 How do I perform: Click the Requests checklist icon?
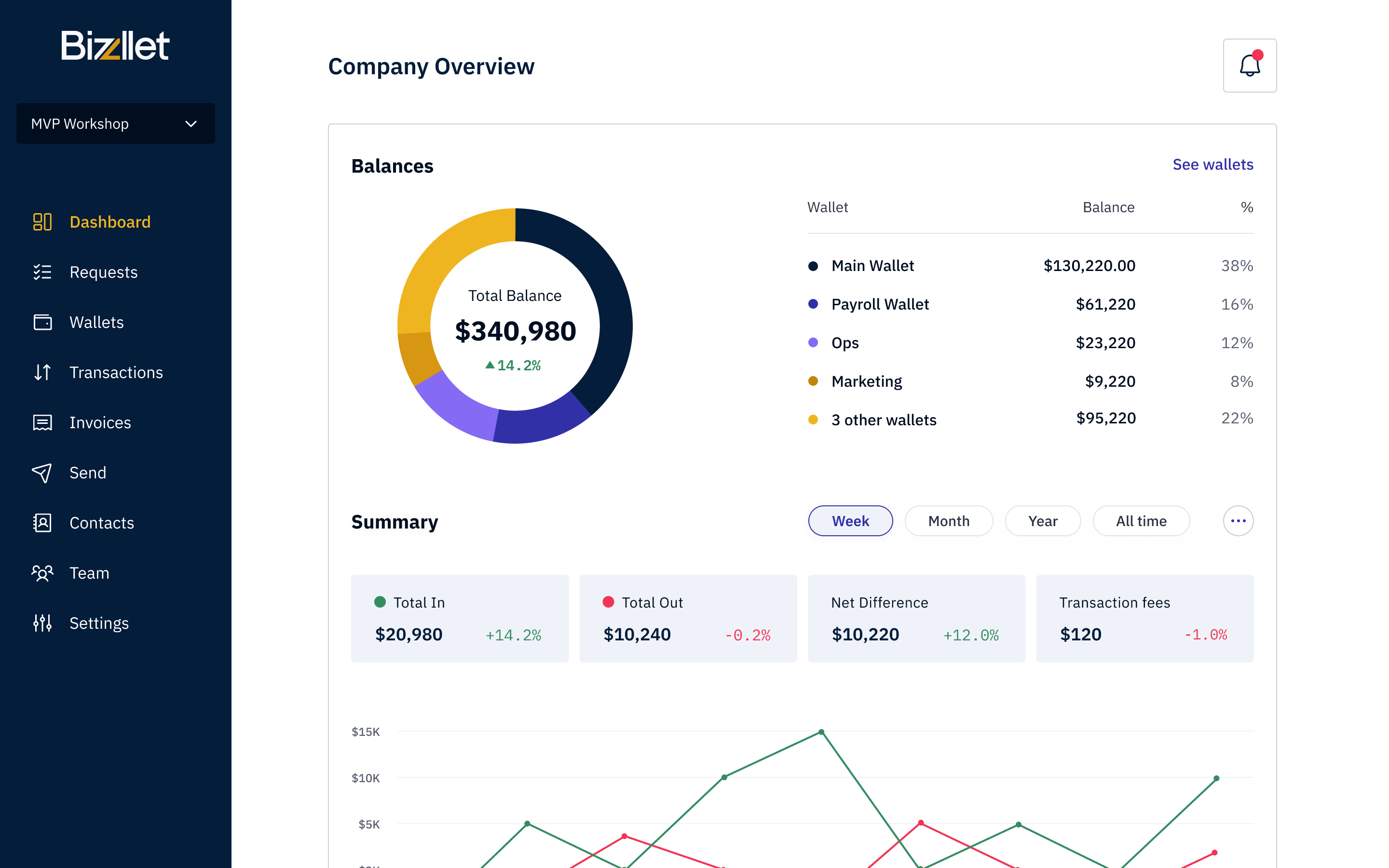[42, 271]
